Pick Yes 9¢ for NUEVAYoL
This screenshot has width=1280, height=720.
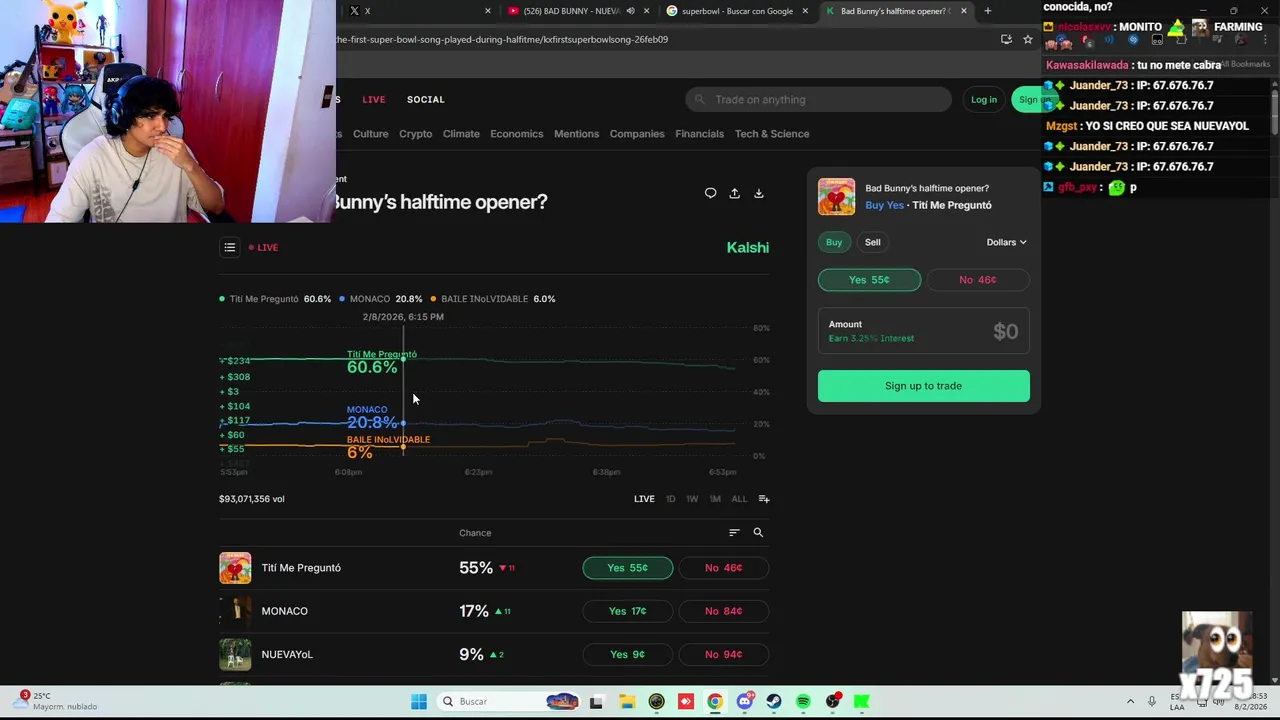tap(628, 654)
